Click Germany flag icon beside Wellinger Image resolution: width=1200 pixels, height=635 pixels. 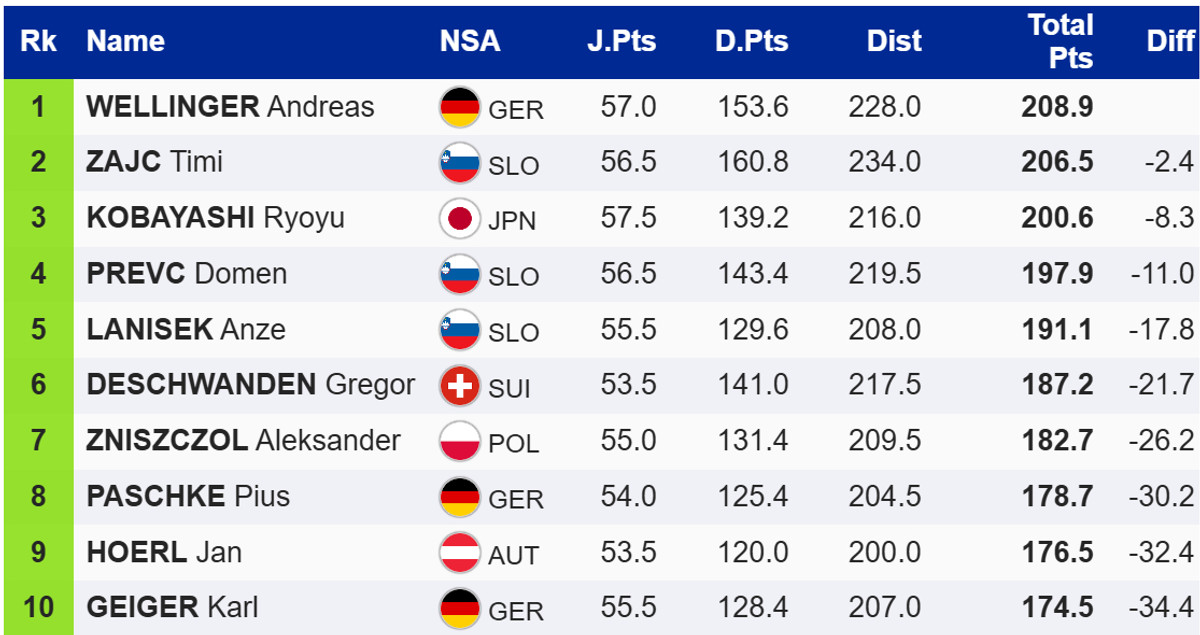pos(460,108)
